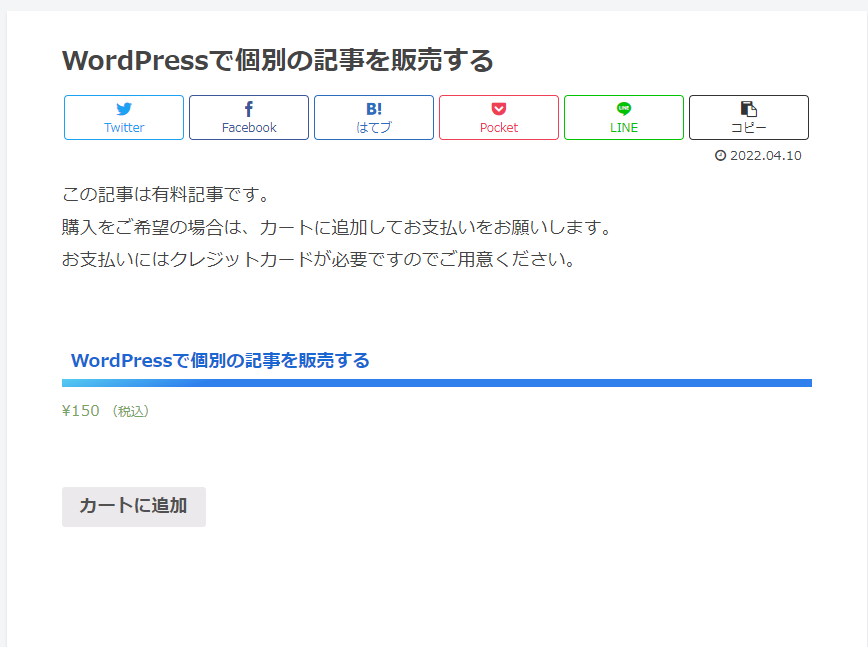Save the article to Pocket
The height and width of the screenshot is (647, 868).
(x=499, y=117)
